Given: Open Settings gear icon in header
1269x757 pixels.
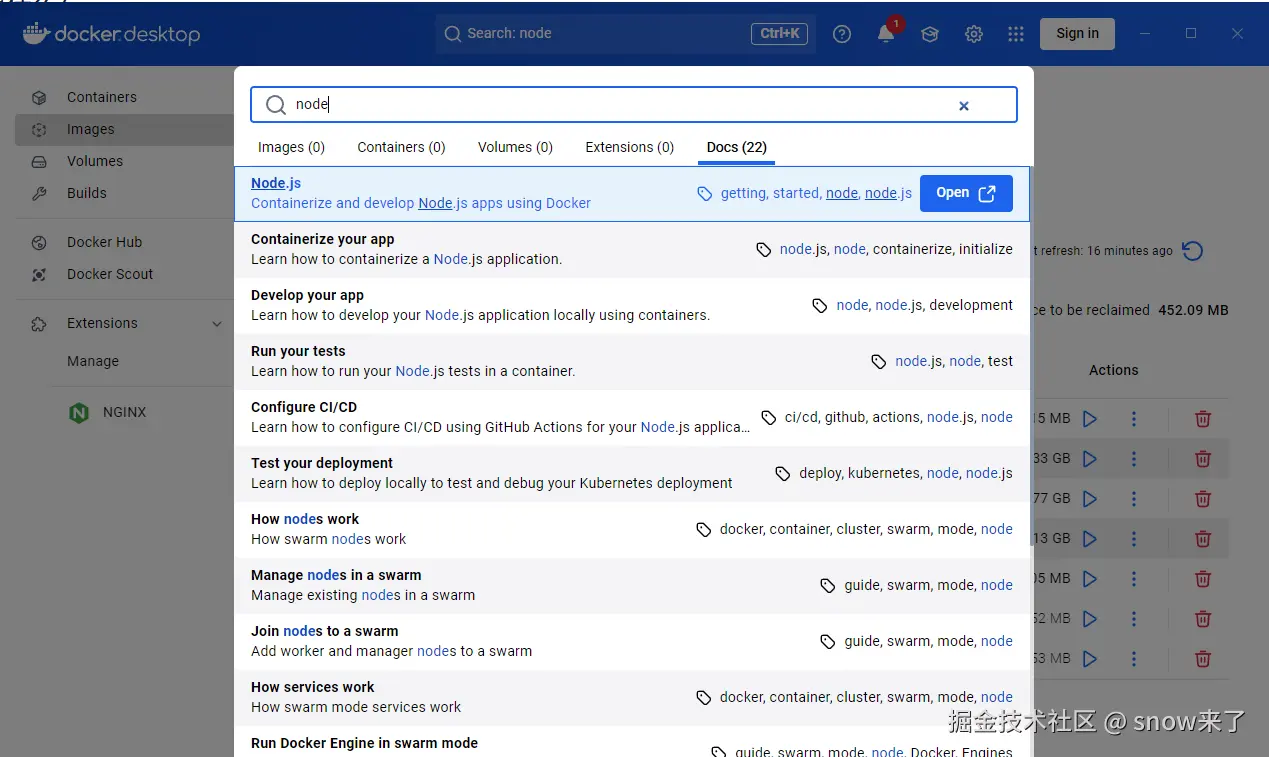Looking at the screenshot, I should [974, 34].
